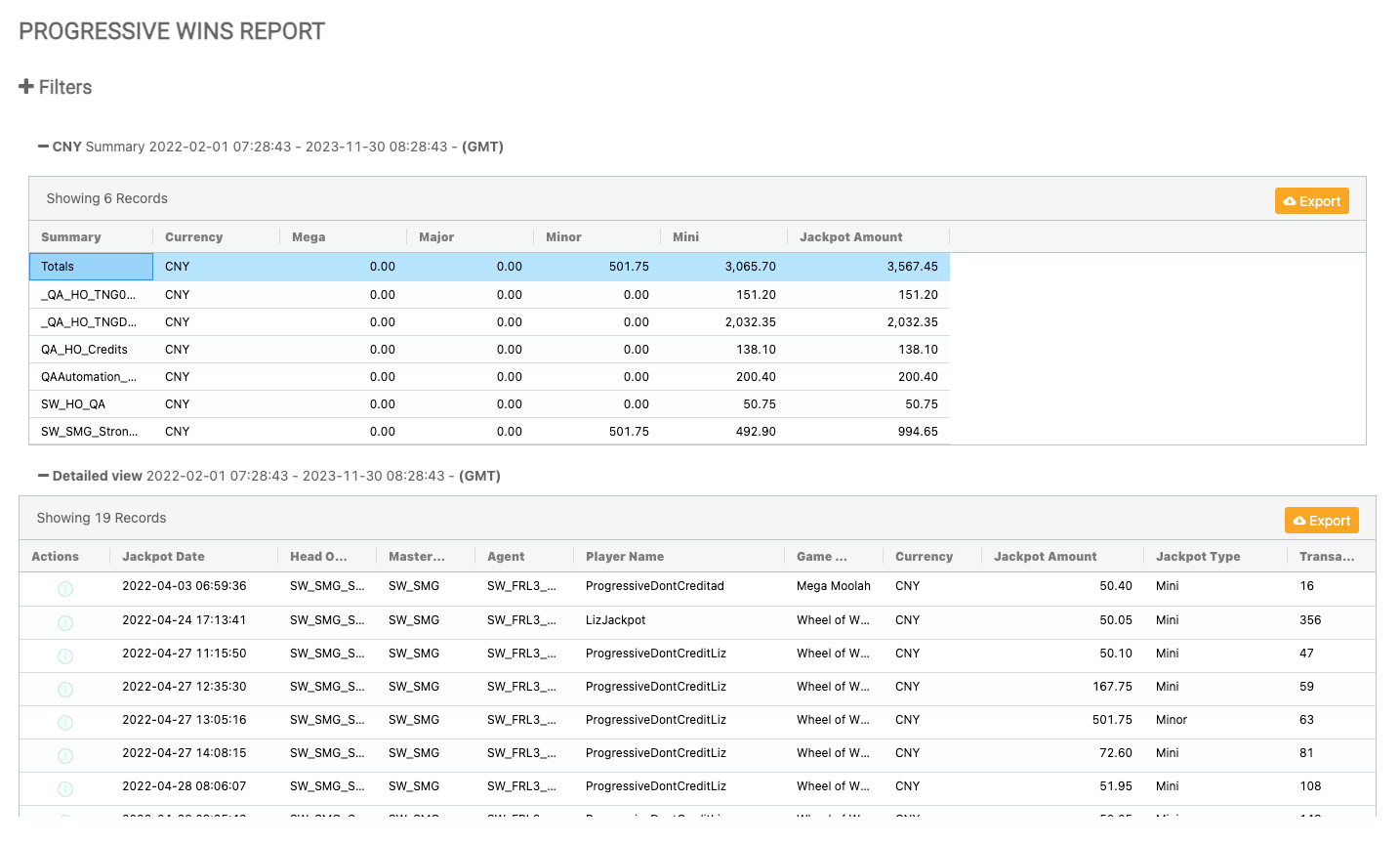The height and width of the screenshot is (844, 1400).
Task: Collapse the CNY Summary section
Action: pyautogui.click(x=43, y=147)
